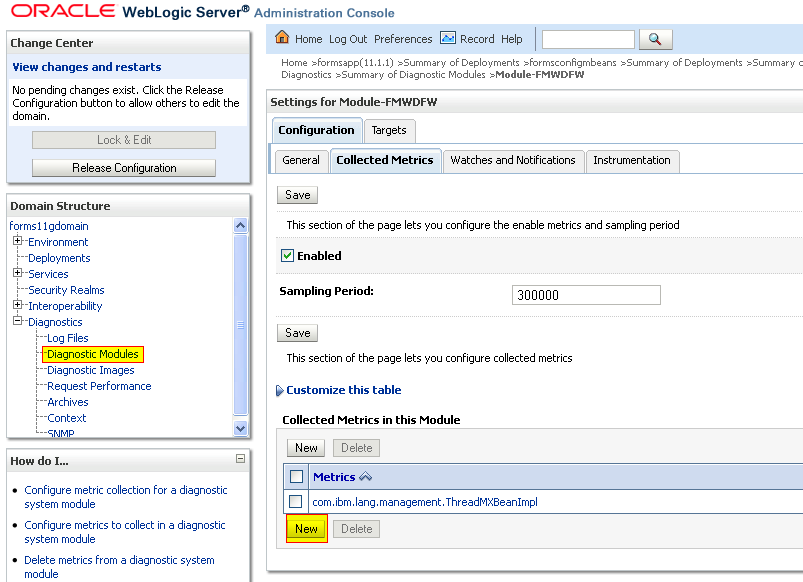803x582 pixels.
Task: Toggle the Enabled checkbox
Action: pos(287,256)
